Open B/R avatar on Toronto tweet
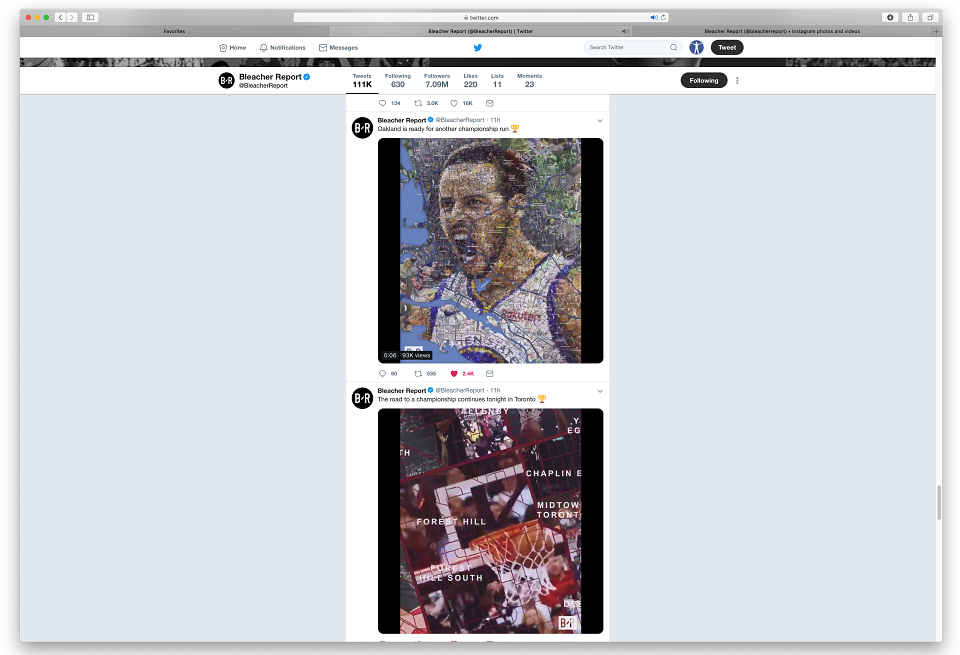Viewport: 960px width, 655px height. [x=362, y=398]
